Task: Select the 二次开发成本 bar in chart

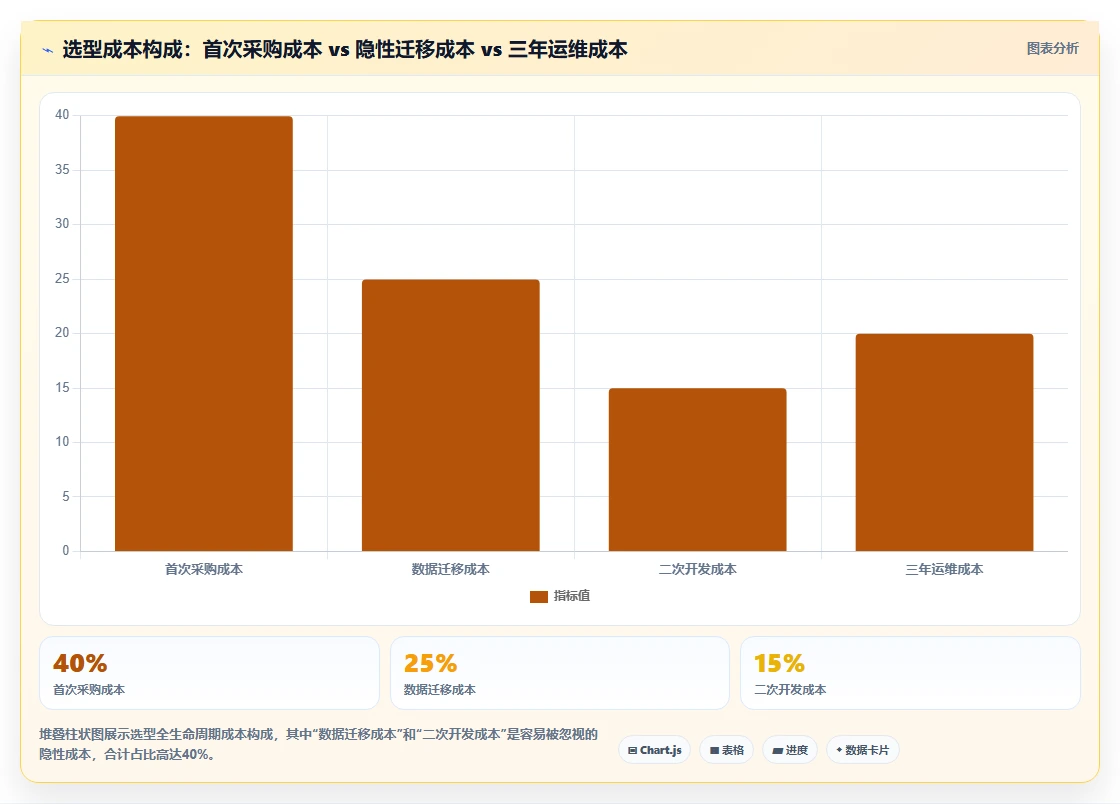Action: coord(697,470)
